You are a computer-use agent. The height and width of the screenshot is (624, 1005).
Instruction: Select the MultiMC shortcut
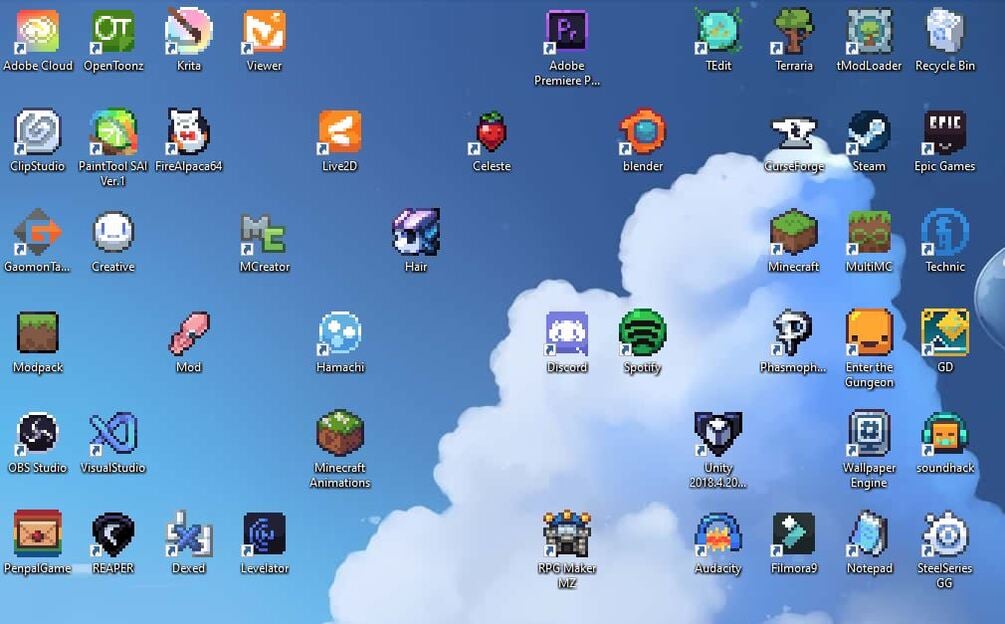click(869, 232)
